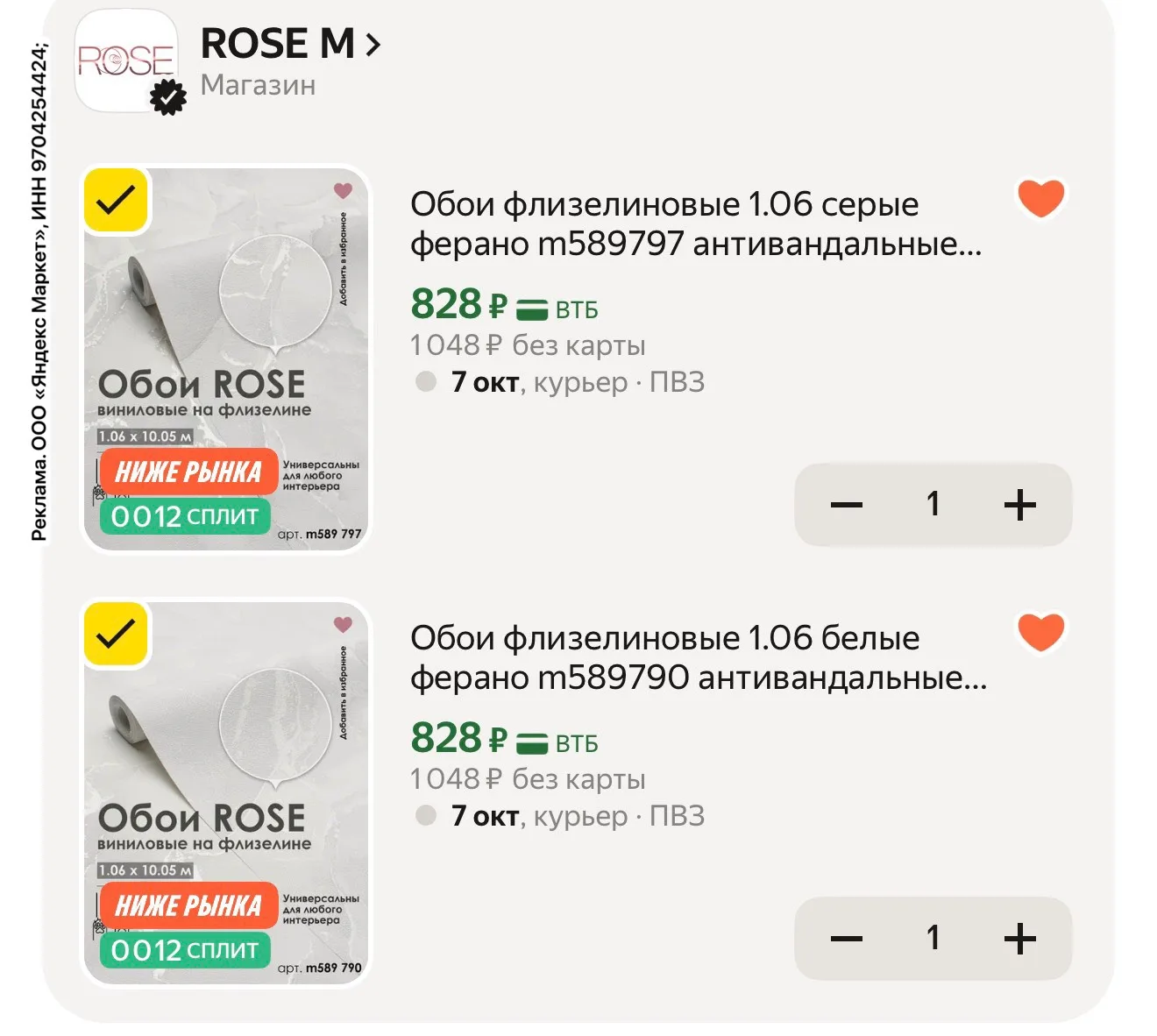
Task: Uncheck the grey wallpaper m589797 item
Action: click(x=116, y=201)
